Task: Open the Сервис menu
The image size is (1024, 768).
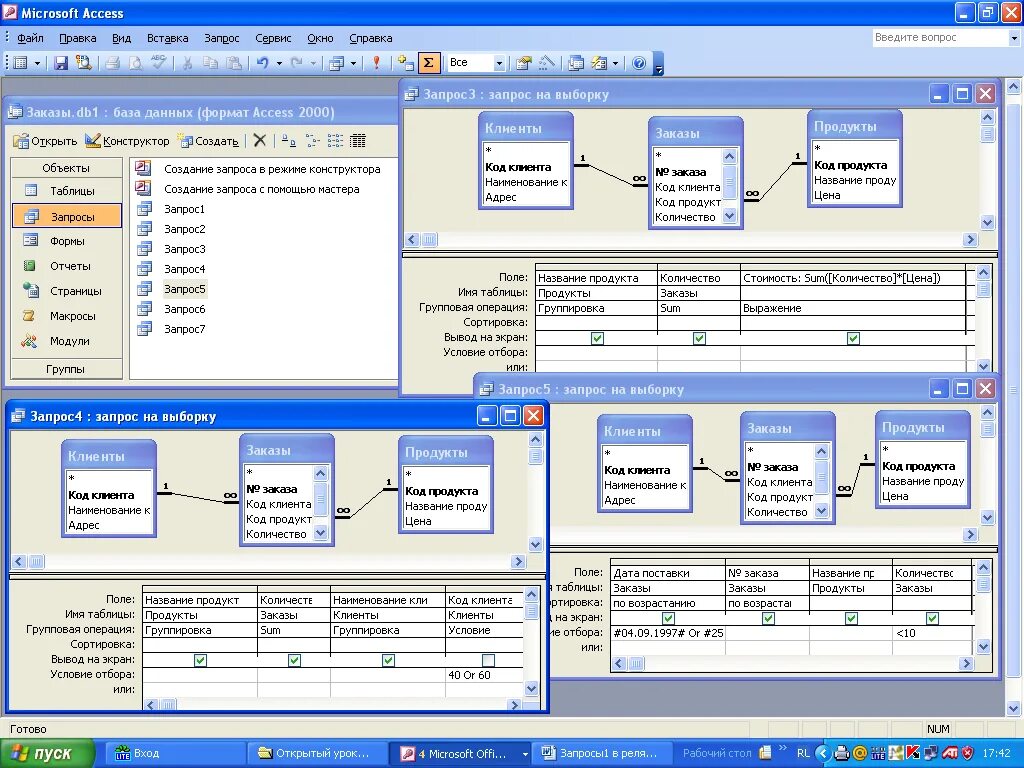Action: click(x=273, y=38)
